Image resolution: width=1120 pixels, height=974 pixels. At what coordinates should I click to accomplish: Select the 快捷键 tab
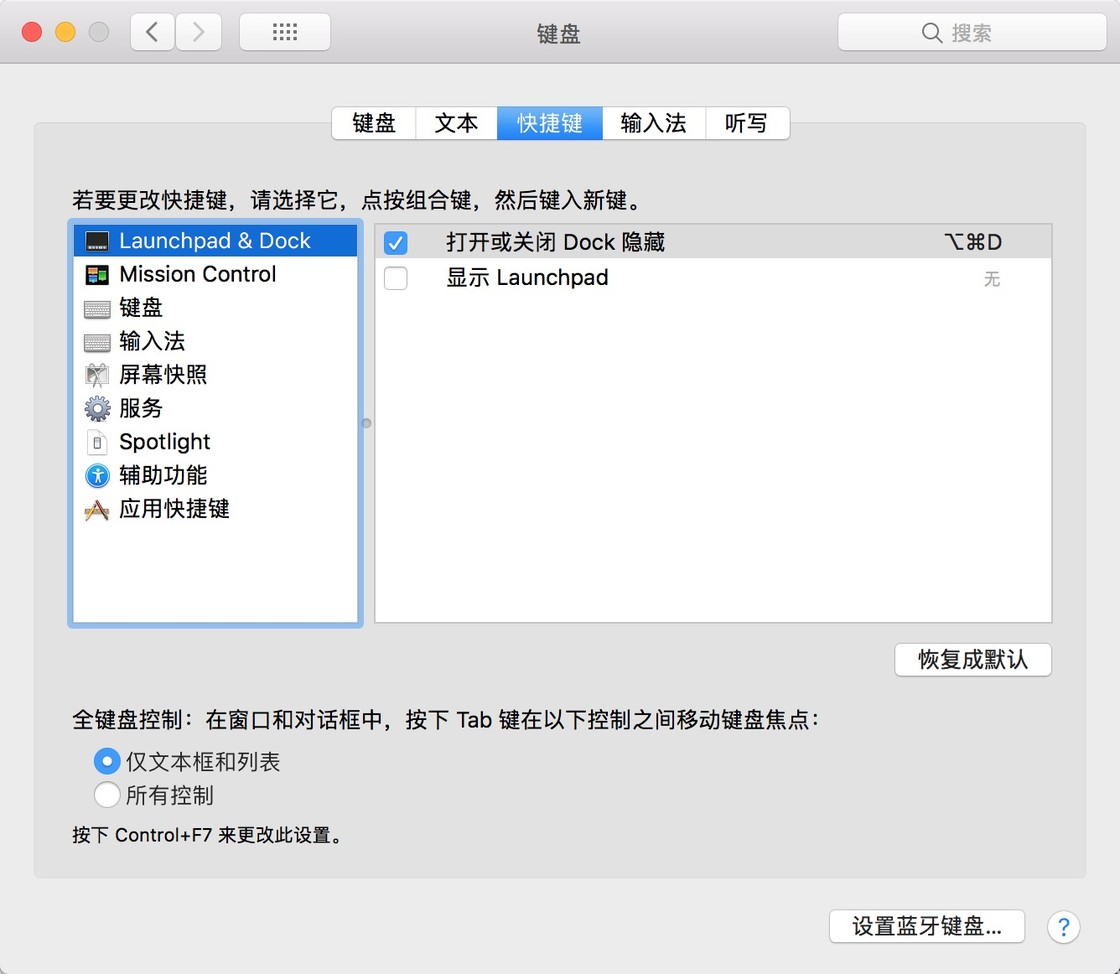[x=550, y=123]
